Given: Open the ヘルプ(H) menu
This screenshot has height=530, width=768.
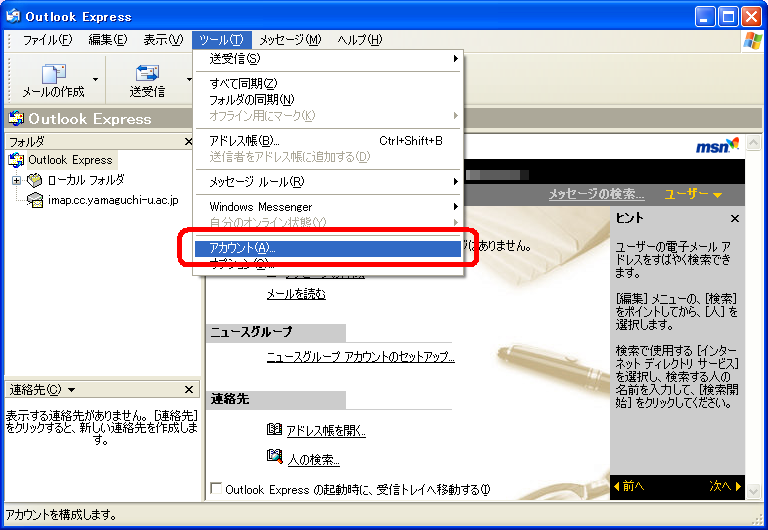Looking at the screenshot, I should pos(360,40).
